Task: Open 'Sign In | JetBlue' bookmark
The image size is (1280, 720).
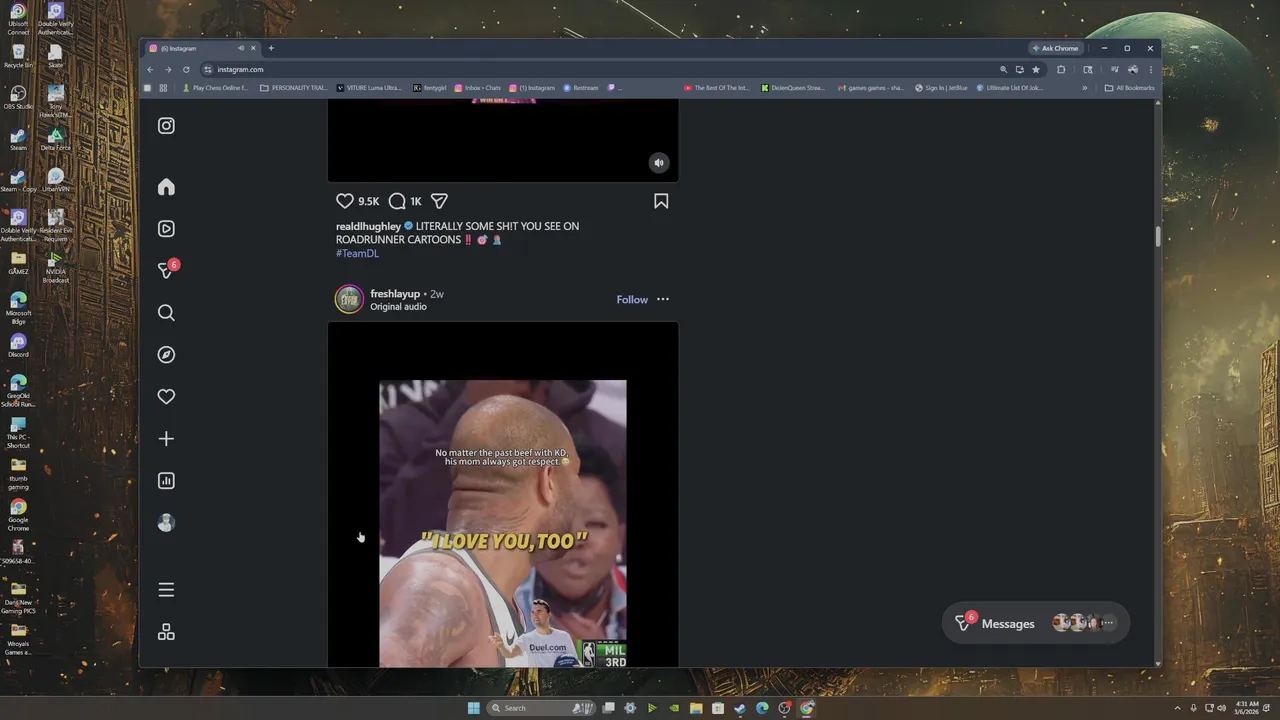Action: [x=942, y=88]
